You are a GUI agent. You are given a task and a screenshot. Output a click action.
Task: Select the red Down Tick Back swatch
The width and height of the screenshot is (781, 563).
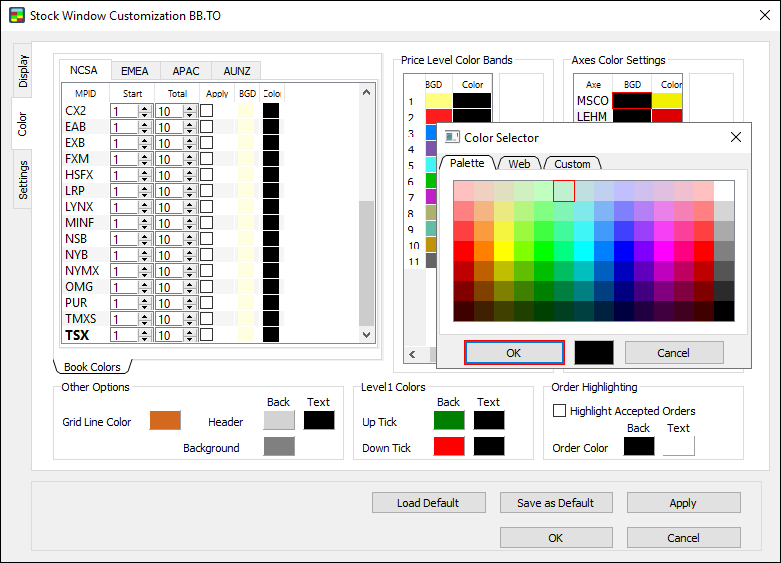449,447
